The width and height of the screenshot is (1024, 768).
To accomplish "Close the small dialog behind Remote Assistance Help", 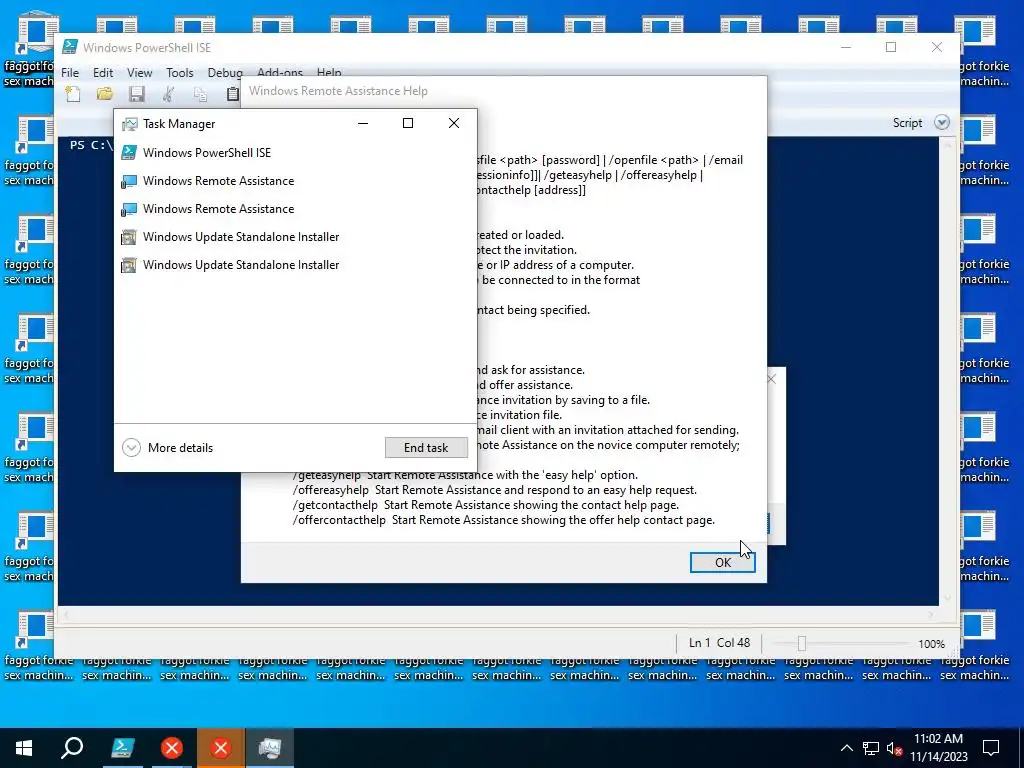I will tap(772, 379).
